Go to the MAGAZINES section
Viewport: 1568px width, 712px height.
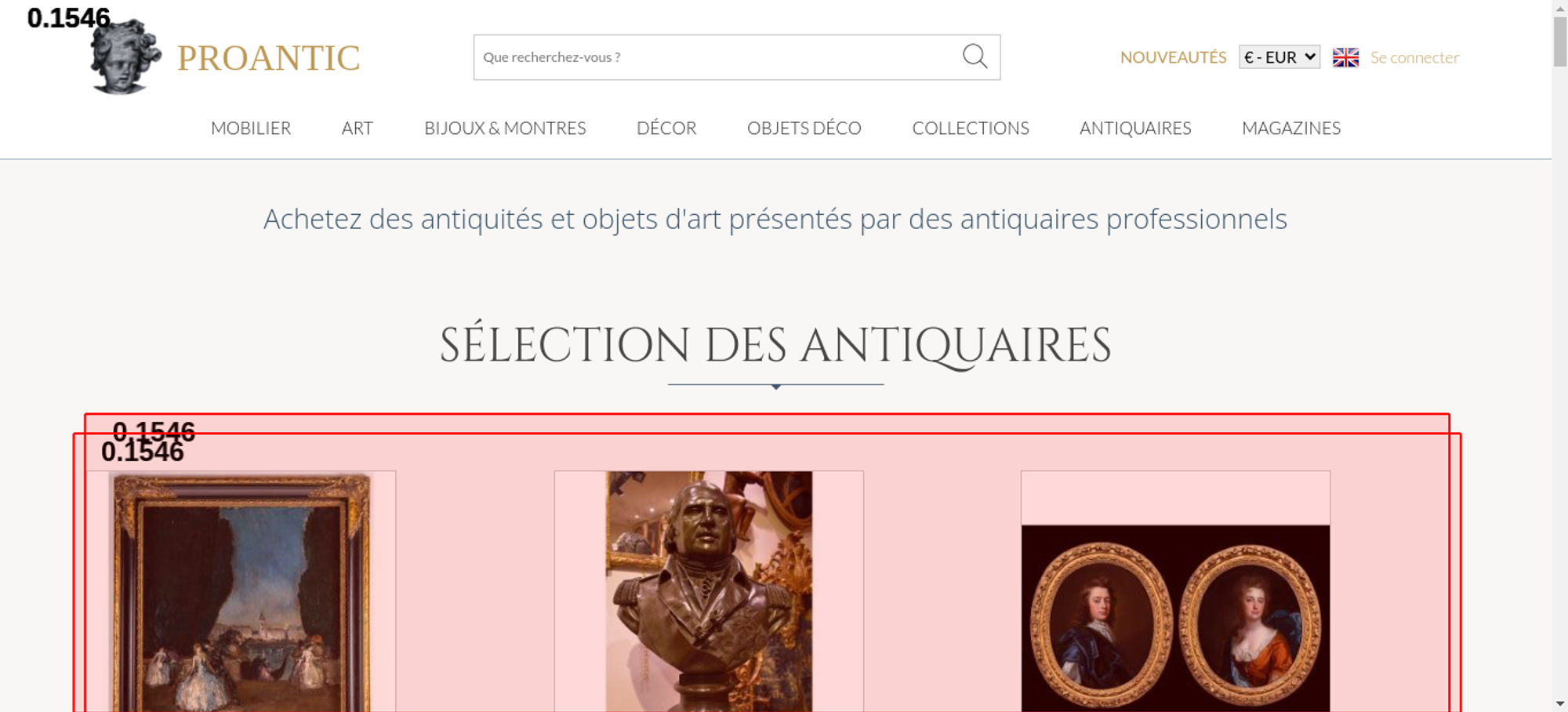(x=1291, y=128)
